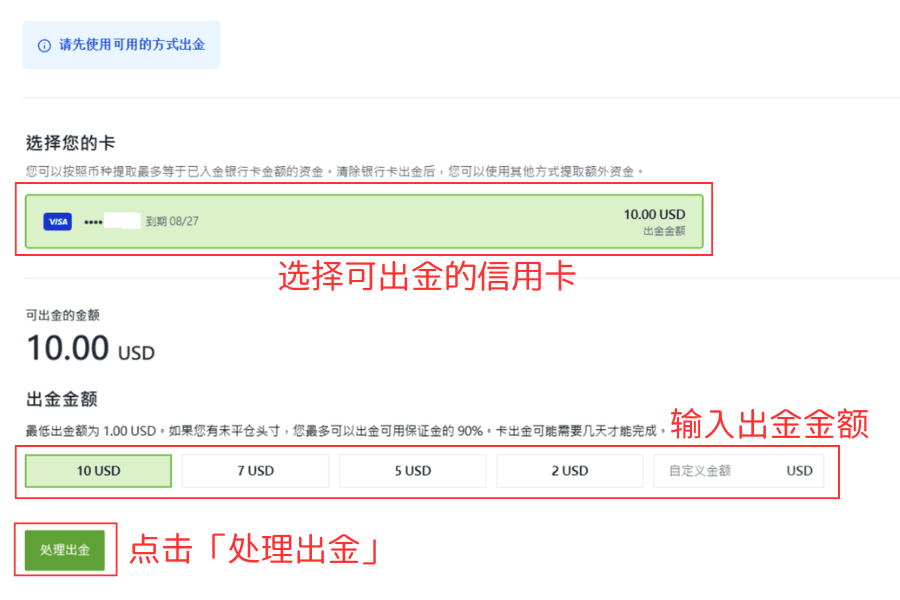Select the 2 USD withdrawal amount option
The height and width of the screenshot is (600, 900).
click(569, 470)
